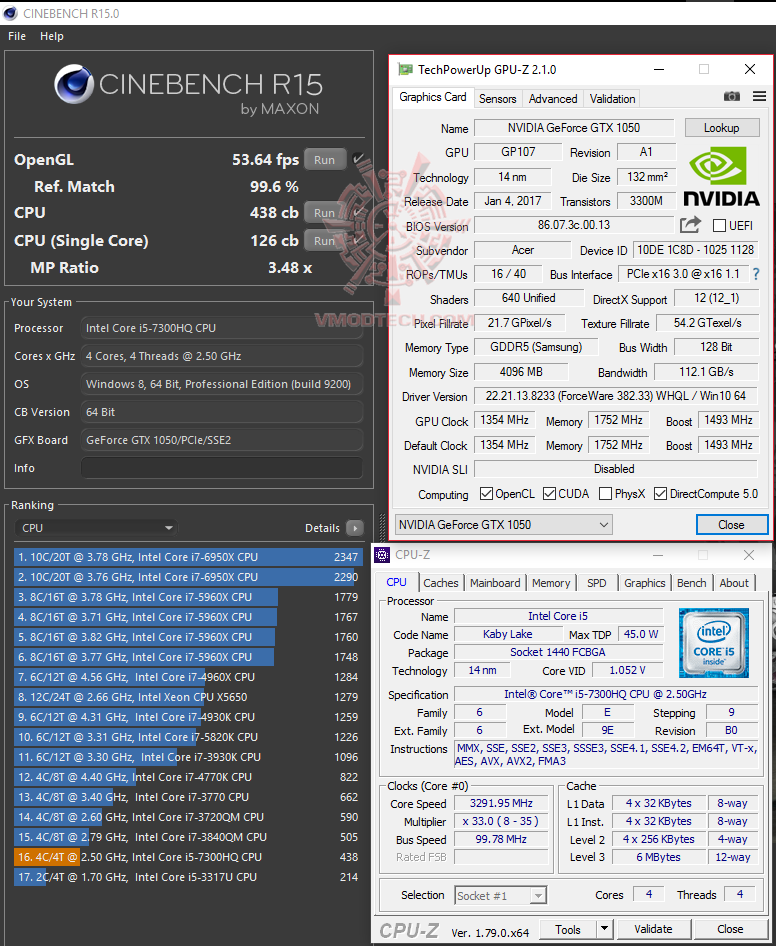
Task: Switch to the Validation tab in GPU-Z
Action: click(x=612, y=98)
